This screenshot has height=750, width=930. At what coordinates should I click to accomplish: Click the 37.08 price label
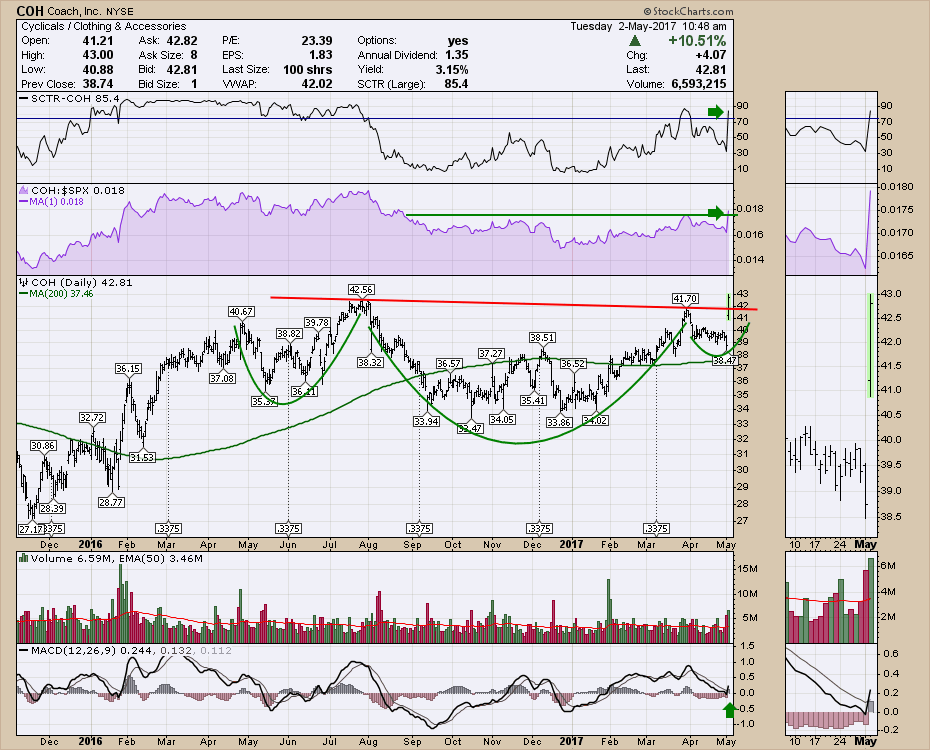point(222,378)
